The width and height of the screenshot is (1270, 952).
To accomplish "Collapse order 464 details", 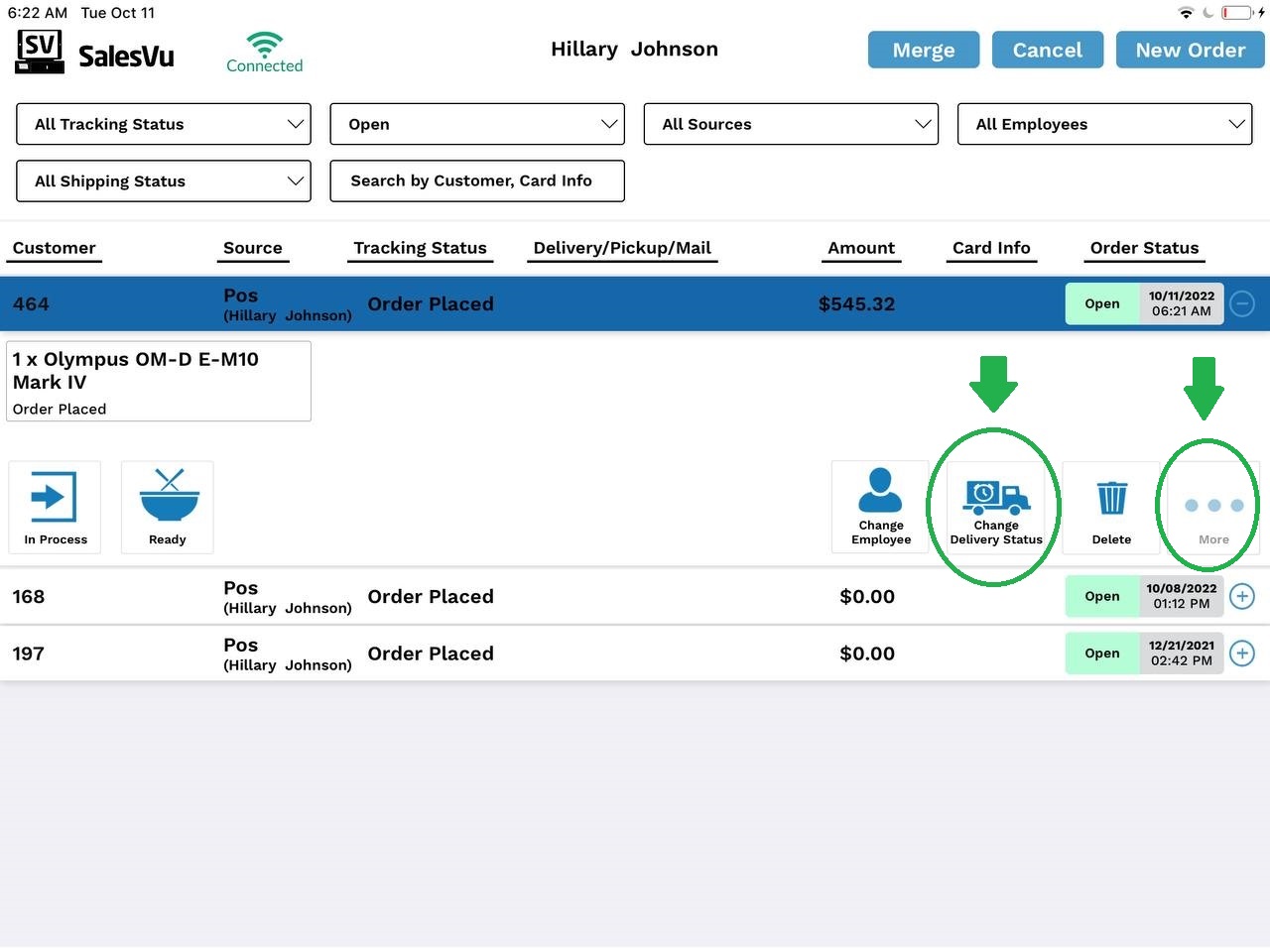I will point(1242,303).
